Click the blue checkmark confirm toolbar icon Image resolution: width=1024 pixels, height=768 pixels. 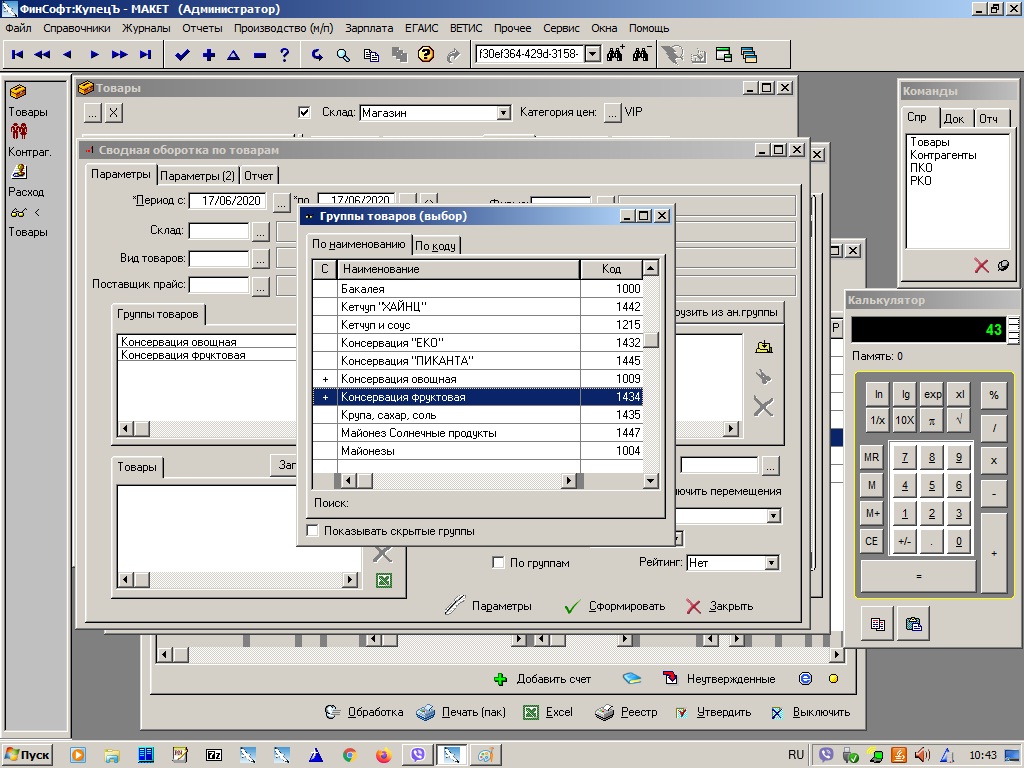pos(182,55)
